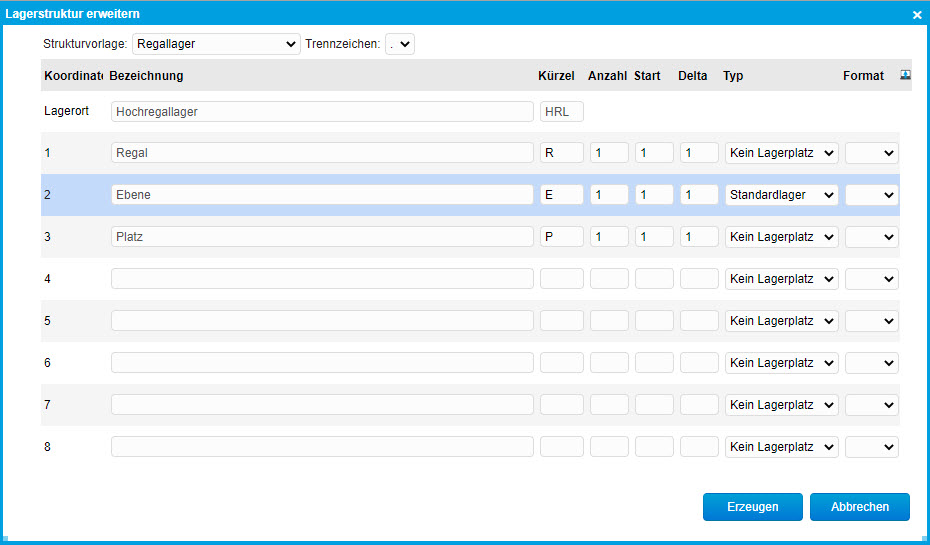The image size is (930, 545).
Task: Open the Typ dropdown in row 8
Action: (782, 447)
